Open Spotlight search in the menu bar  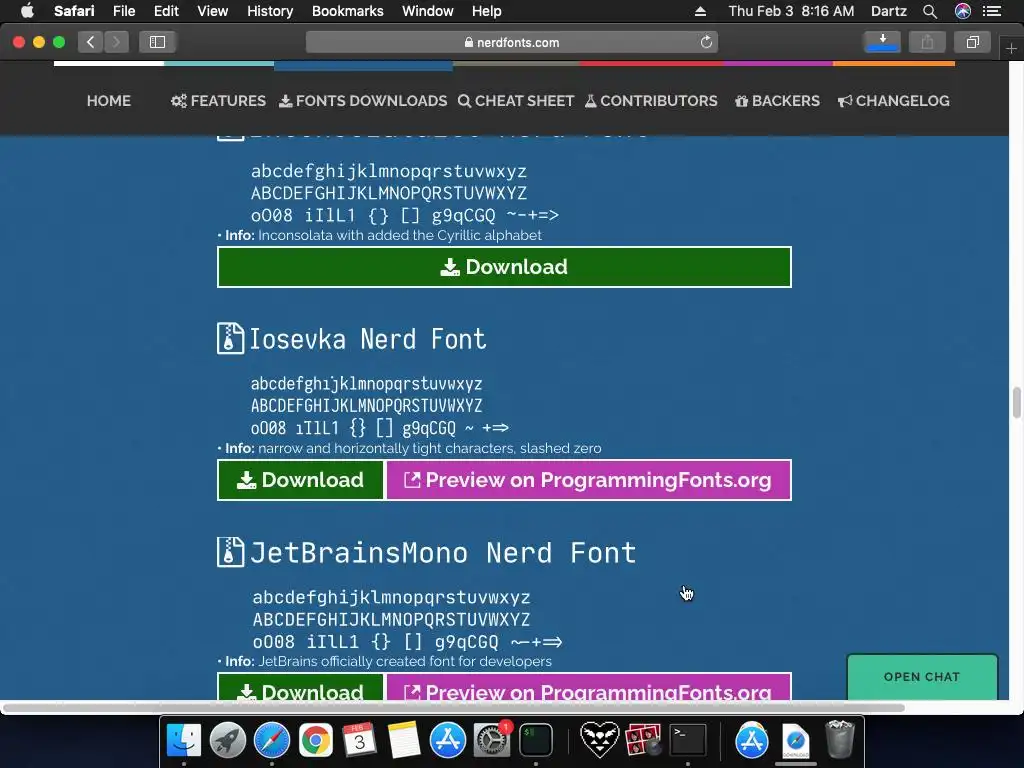[930, 11]
